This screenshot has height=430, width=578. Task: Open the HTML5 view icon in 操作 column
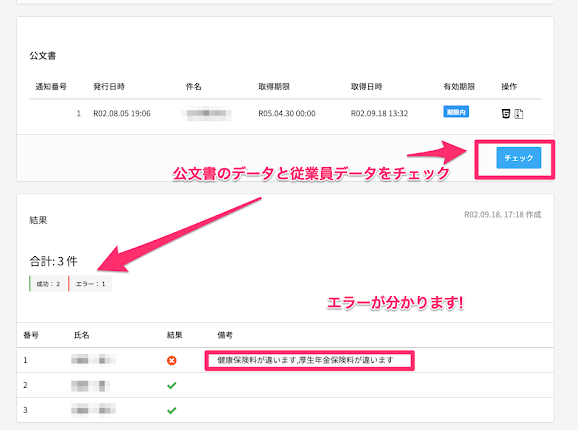pyautogui.click(x=506, y=114)
